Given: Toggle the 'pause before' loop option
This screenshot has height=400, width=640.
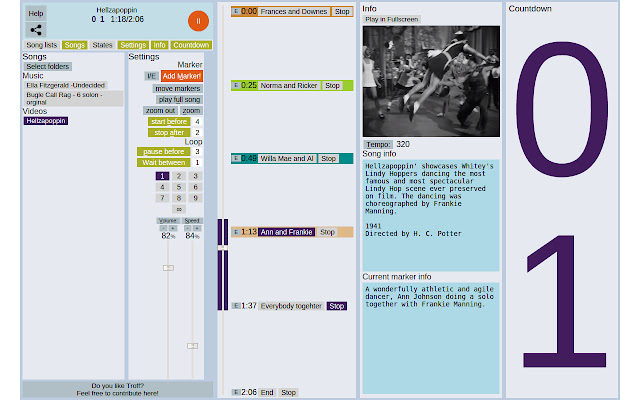Looking at the screenshot, I should point(164,151).
